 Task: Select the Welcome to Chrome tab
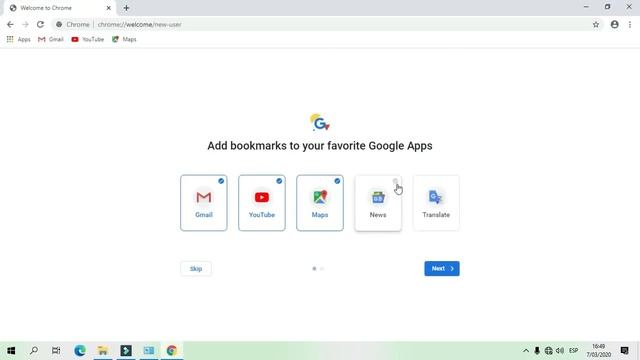tap(60, 8)
